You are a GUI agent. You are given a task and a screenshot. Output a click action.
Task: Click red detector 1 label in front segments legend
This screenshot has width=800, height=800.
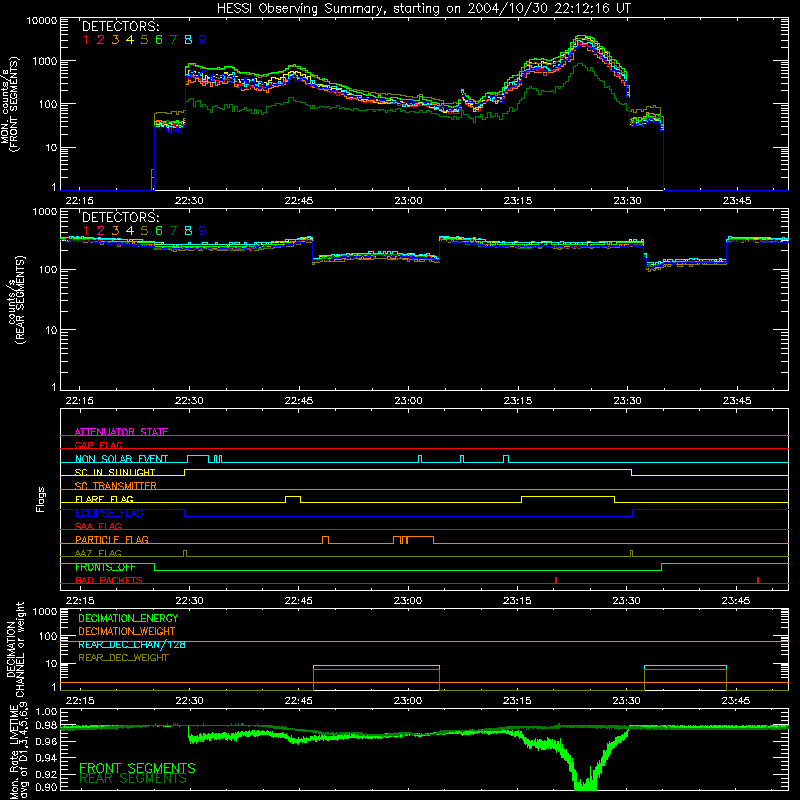[x=86, y=40]
